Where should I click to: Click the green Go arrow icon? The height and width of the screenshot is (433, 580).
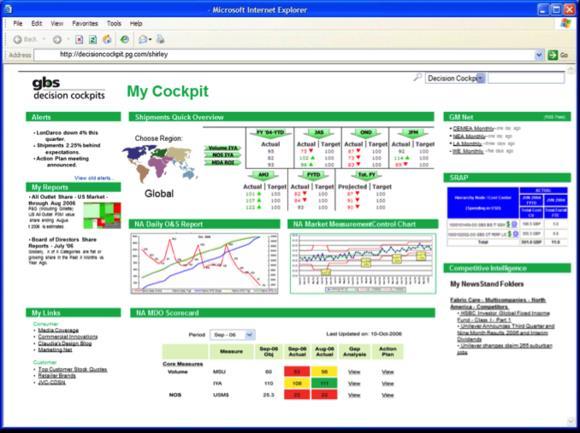[x=552, y=55]
